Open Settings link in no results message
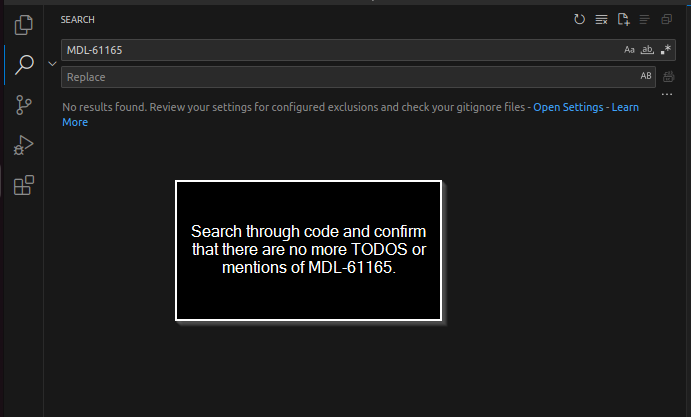The image size is (691, 417). point(568,107)
